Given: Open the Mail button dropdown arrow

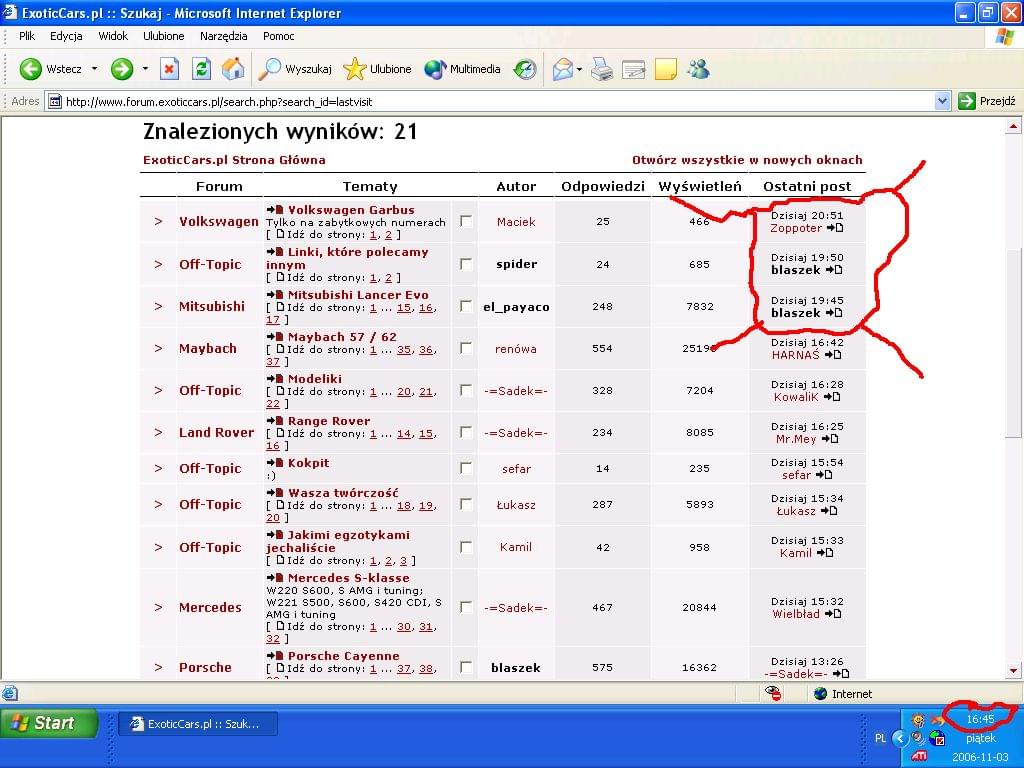Looking at the screenshot, I should click(x=579, y=69).
